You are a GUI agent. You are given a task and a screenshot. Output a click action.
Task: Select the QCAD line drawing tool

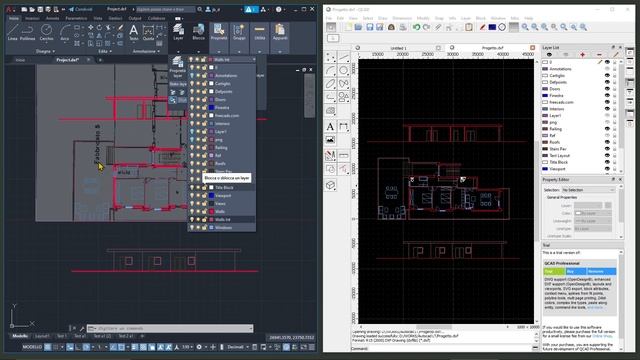tap(343, 58)
